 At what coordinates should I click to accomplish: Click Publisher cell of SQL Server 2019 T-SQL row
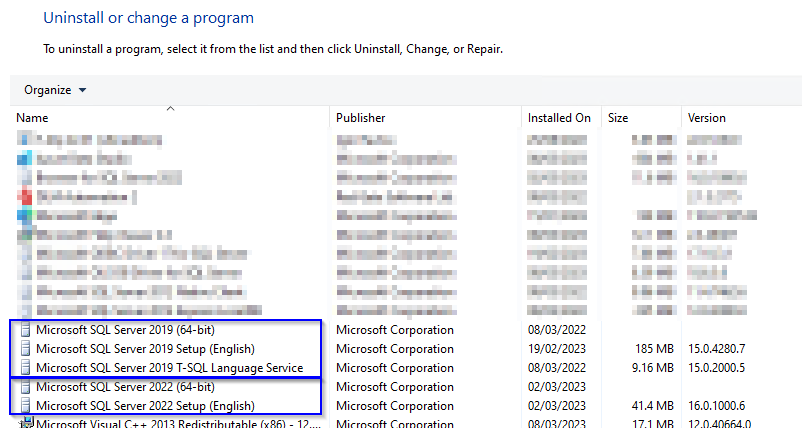tap(394, 368)
